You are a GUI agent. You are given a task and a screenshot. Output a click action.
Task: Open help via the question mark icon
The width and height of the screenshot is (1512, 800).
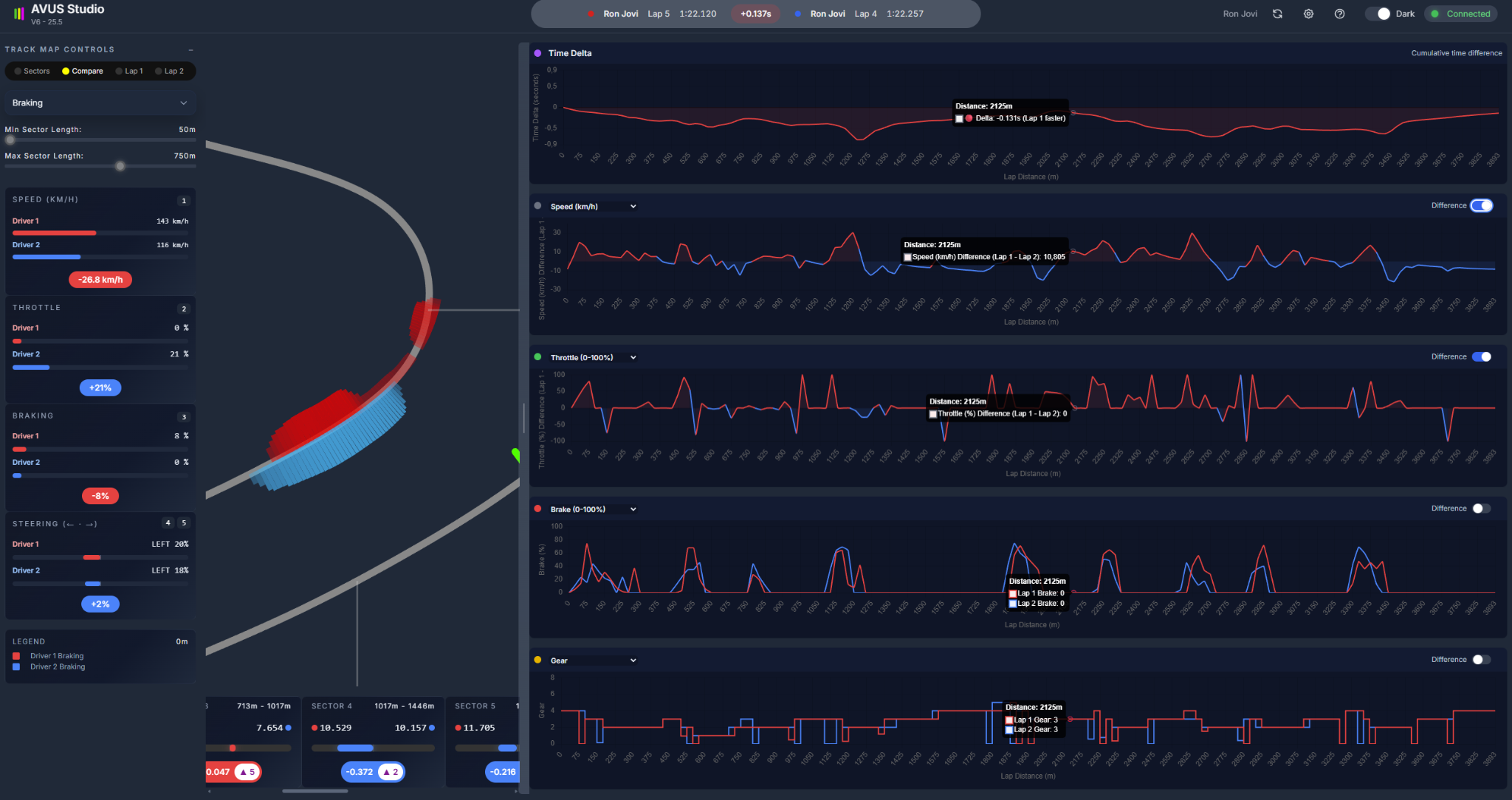[1339, 14]
